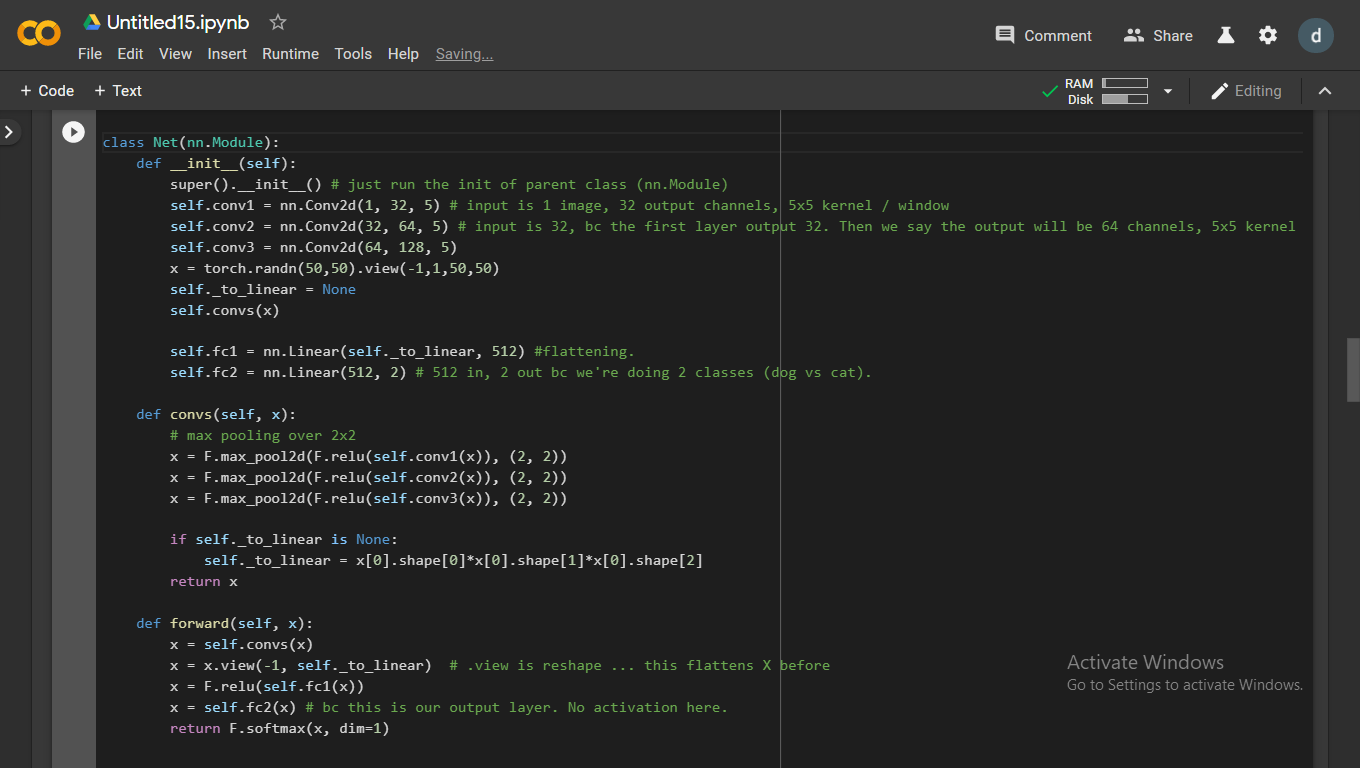Star the Untitled15.ipynb notebook
Viewport: 1360px width, 768px height.
pos(278,22)
